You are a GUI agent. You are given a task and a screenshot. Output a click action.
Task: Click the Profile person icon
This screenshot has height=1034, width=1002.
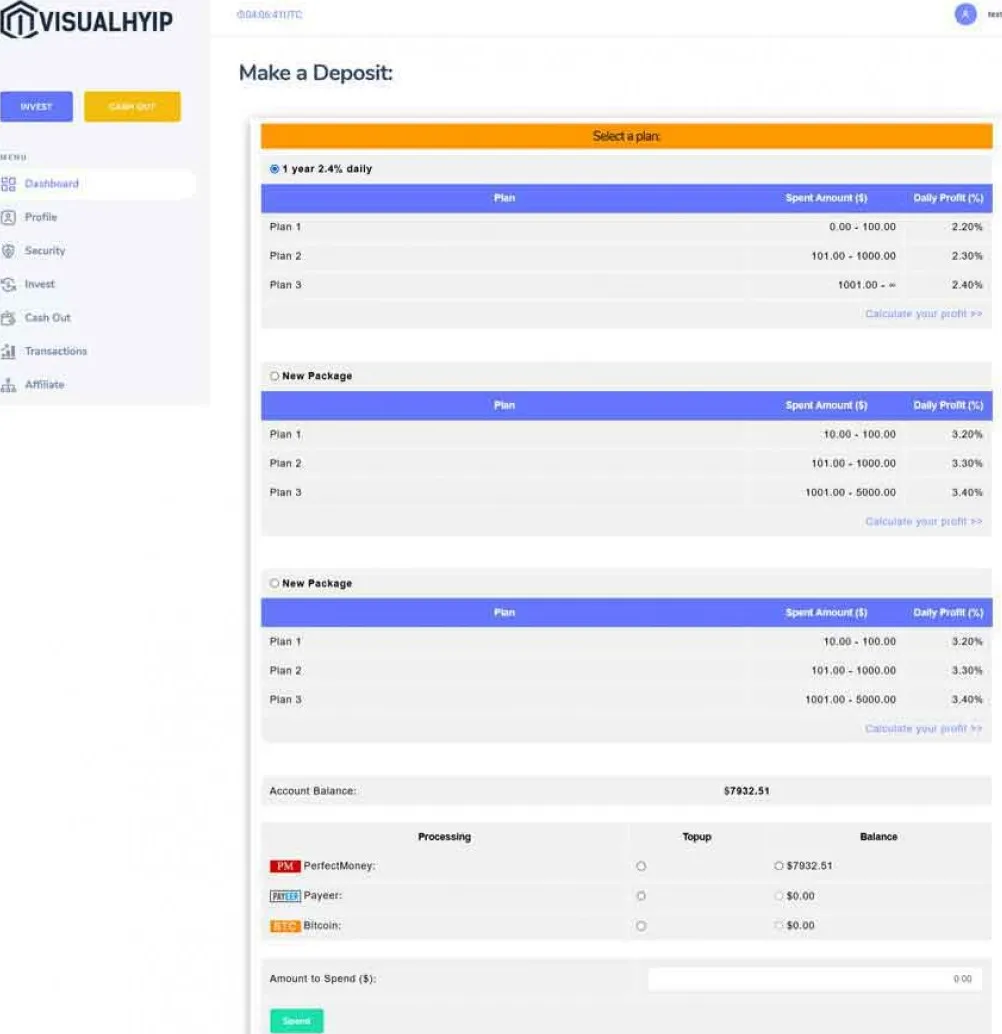tap(8, 217)
